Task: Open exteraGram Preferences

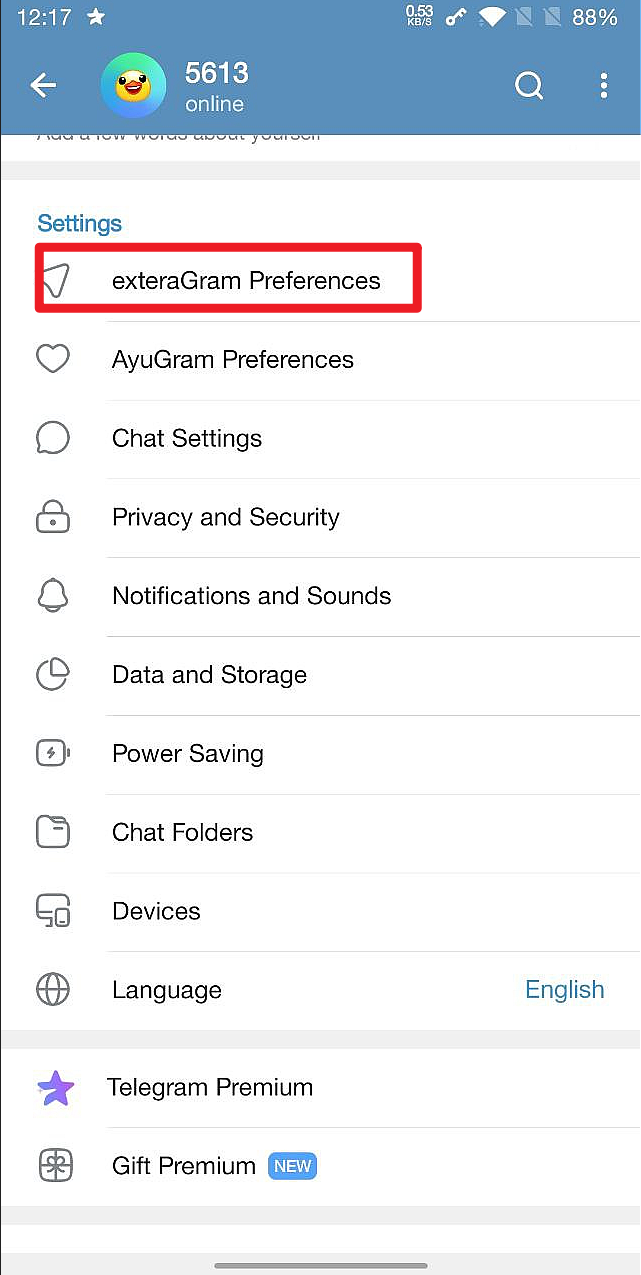Action: [246, 281]
